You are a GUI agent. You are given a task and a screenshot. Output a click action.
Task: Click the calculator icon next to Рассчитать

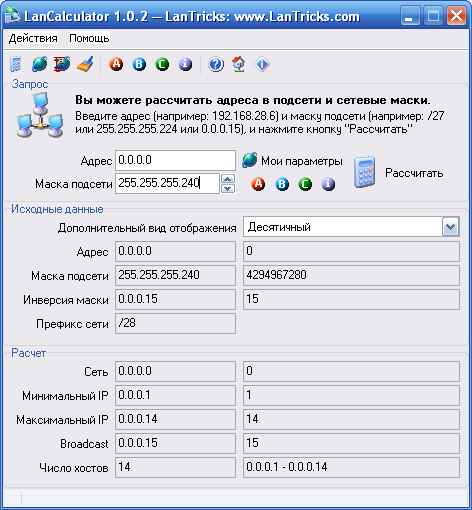point(364,172)
